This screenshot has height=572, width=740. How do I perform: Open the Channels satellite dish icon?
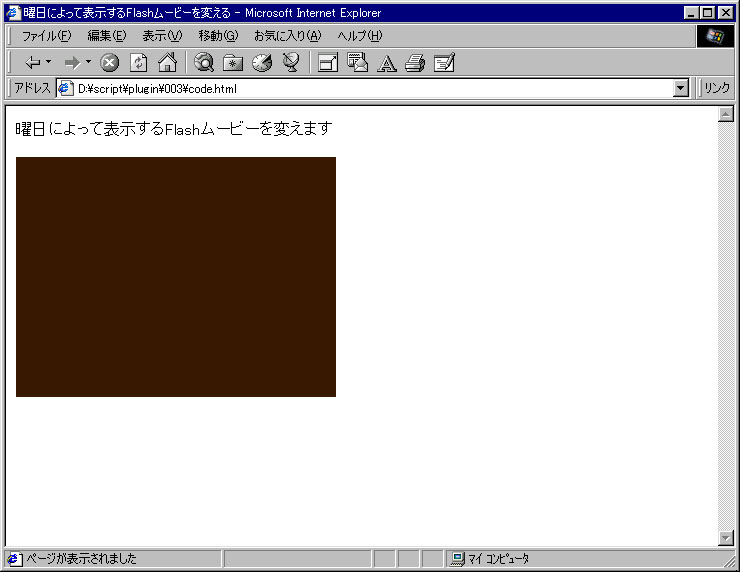click(x=291, y=62)
